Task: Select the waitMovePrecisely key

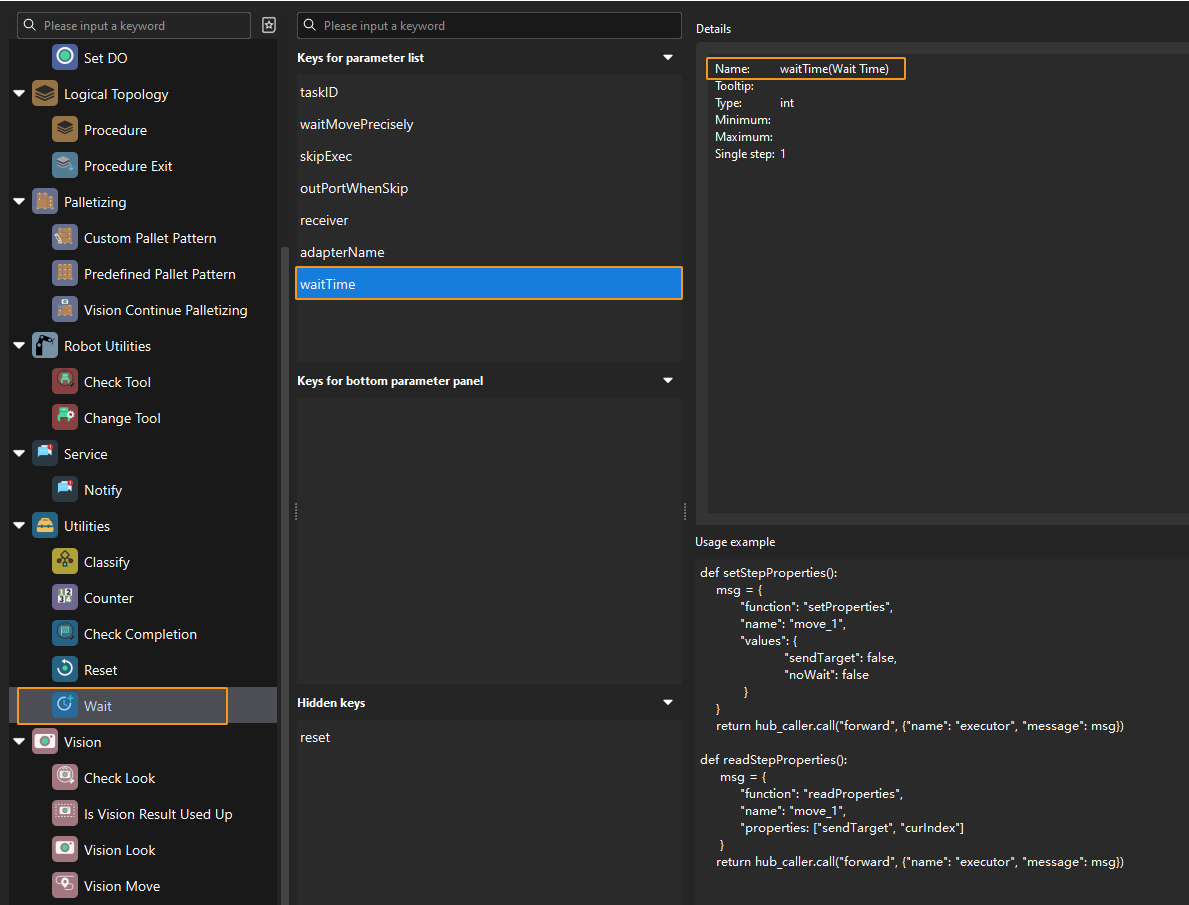Action: click(x=357, y=124)
